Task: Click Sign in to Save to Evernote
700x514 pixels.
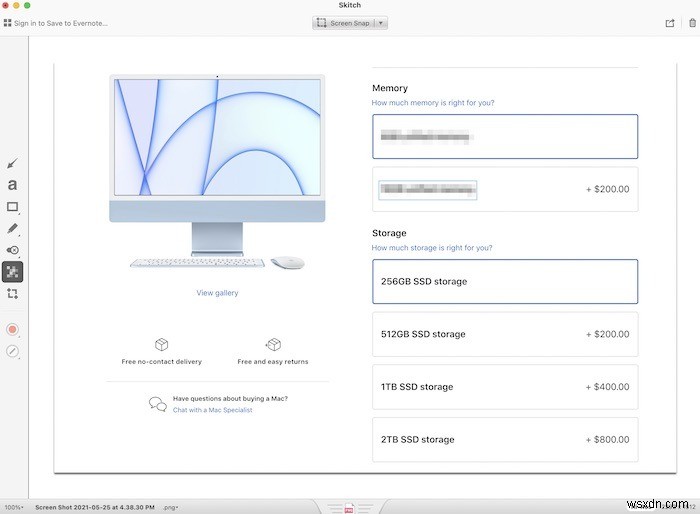Action: (x=61, y=23)
